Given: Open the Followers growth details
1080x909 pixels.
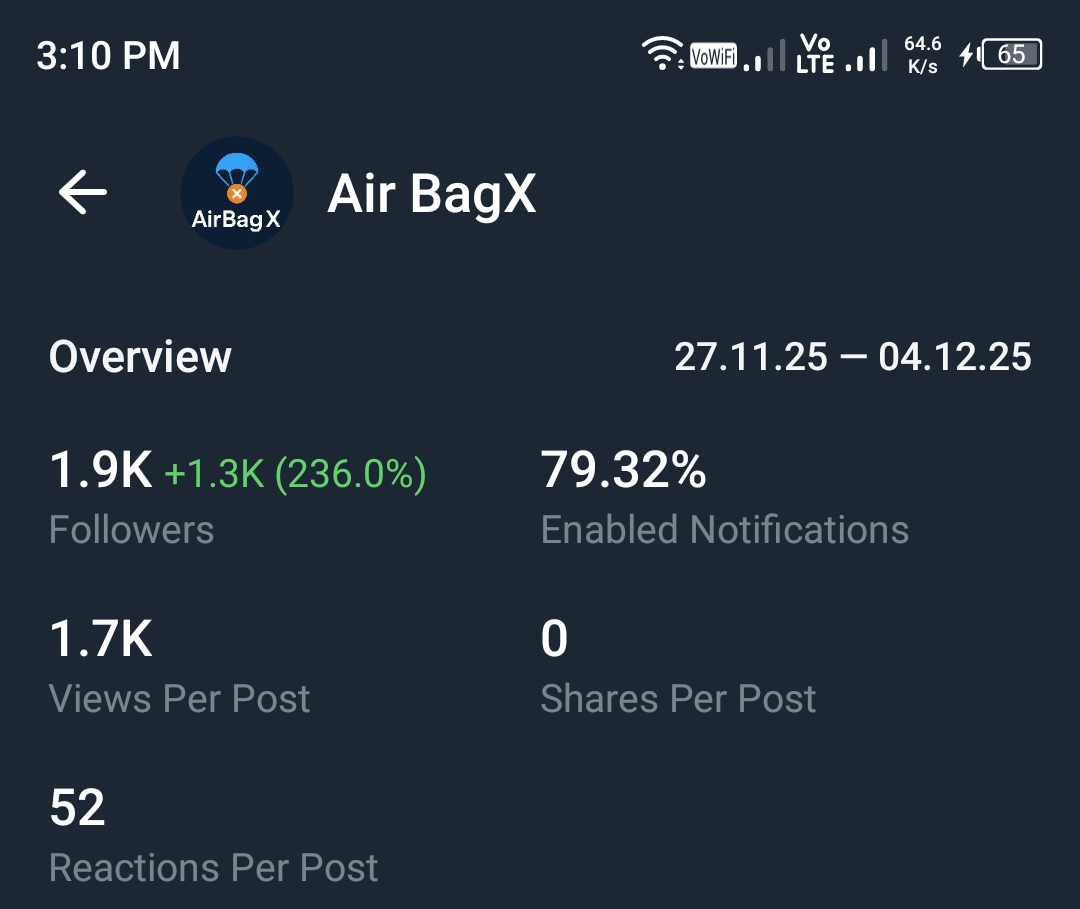Looking at the screenshot, I should click(131, 530).
